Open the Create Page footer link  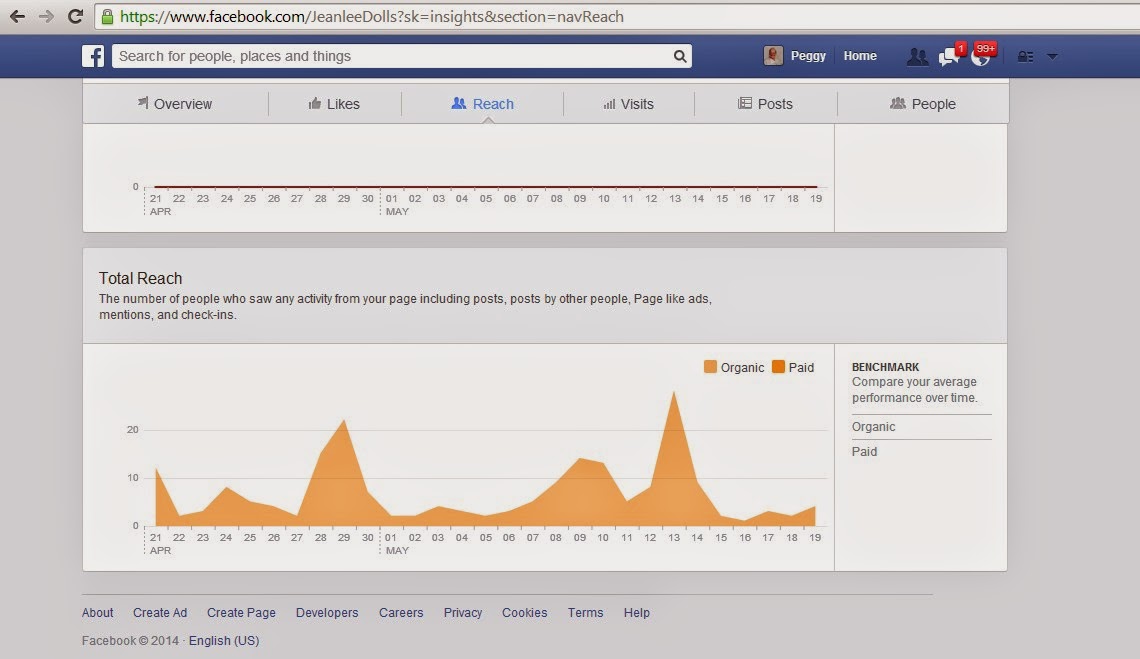(241, 612)
